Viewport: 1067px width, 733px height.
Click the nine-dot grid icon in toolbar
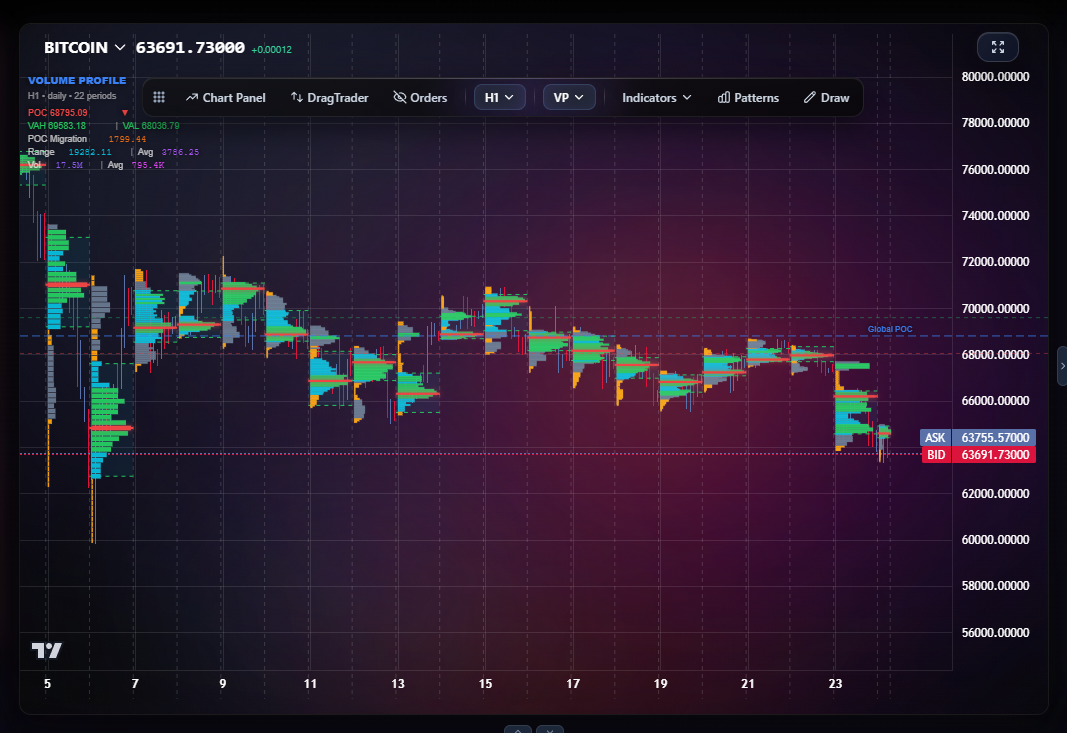tap(159, 97)
